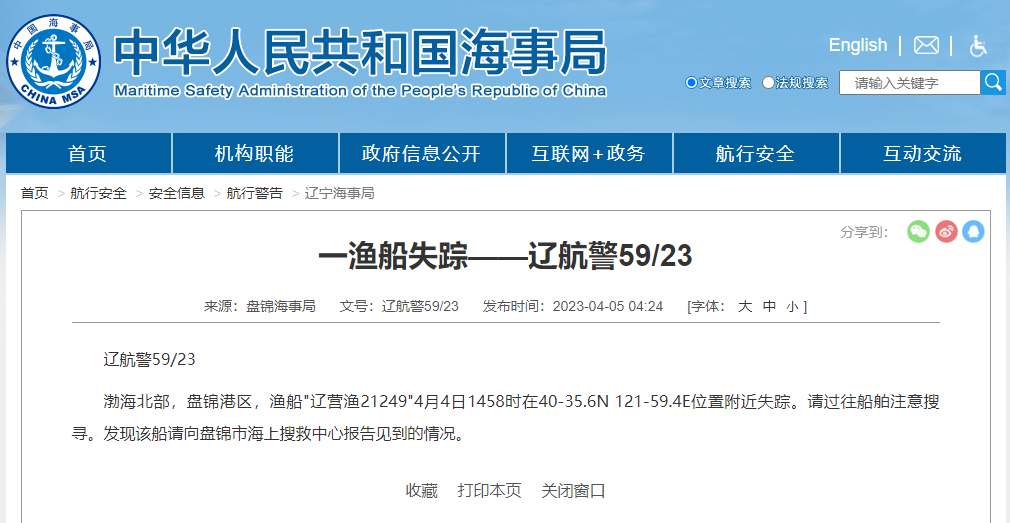This screenshot has height=523, width=1010.
Task: Share to Weibo red icon
Action: pos(946,232)
